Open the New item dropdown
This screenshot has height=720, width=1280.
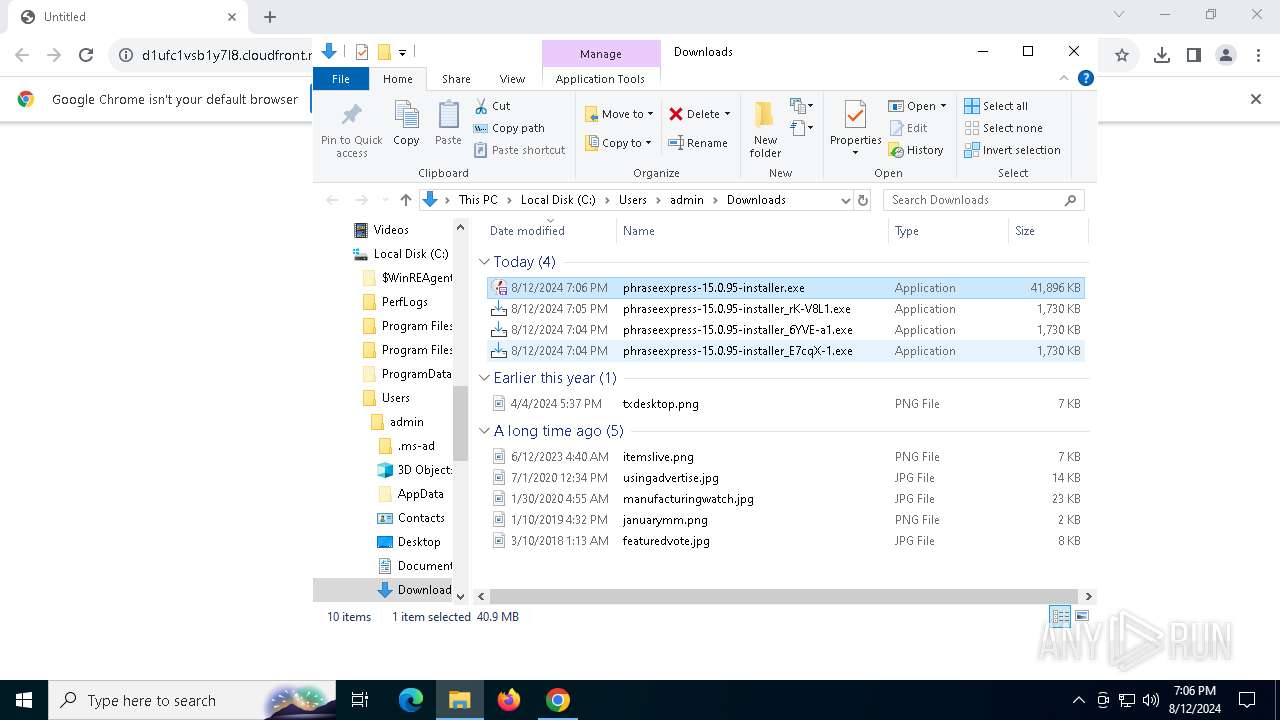[800, 105]
